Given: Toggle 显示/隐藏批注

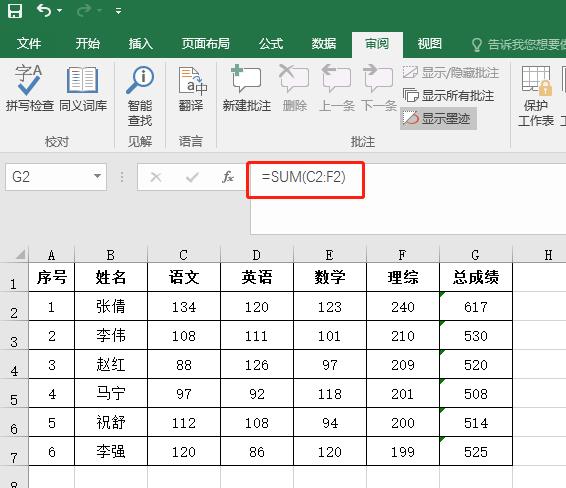Looking at the screenshot, I should [451, 73].
